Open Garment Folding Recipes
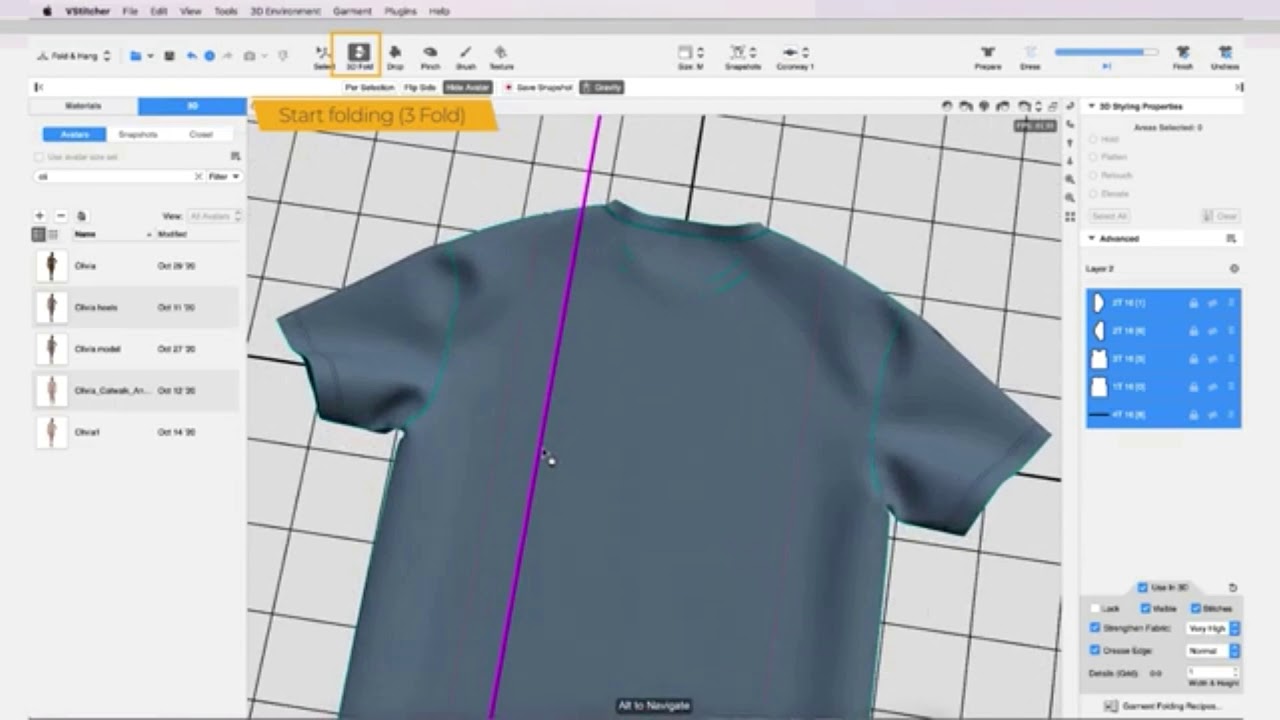 (x=1165, y=706)
